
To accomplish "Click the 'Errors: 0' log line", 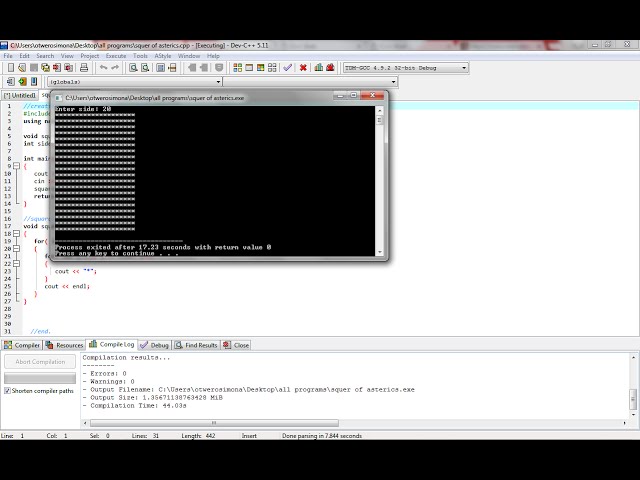I will pos(104,373).
